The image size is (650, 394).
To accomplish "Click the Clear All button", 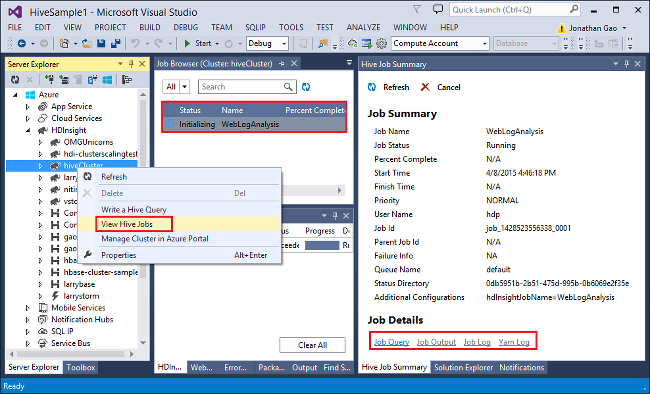I will (x=312, y=345).
